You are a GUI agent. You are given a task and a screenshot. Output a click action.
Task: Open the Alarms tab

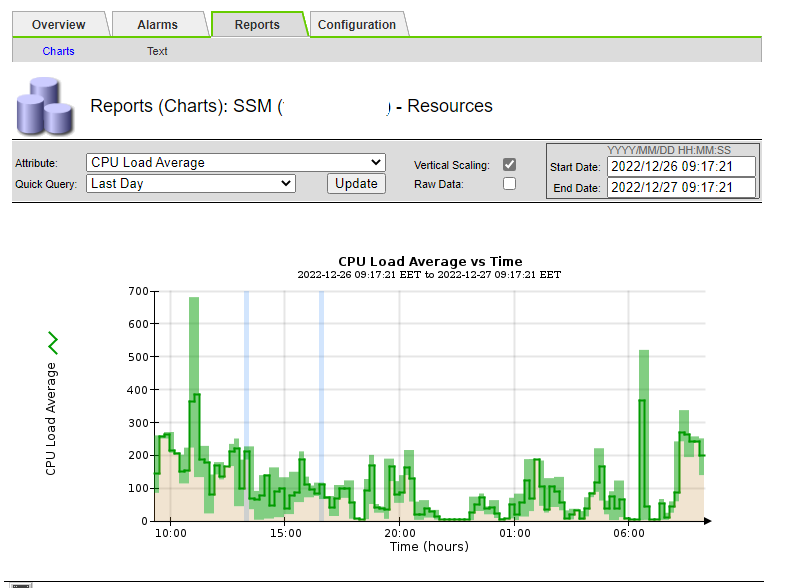[x=155, y=24]
